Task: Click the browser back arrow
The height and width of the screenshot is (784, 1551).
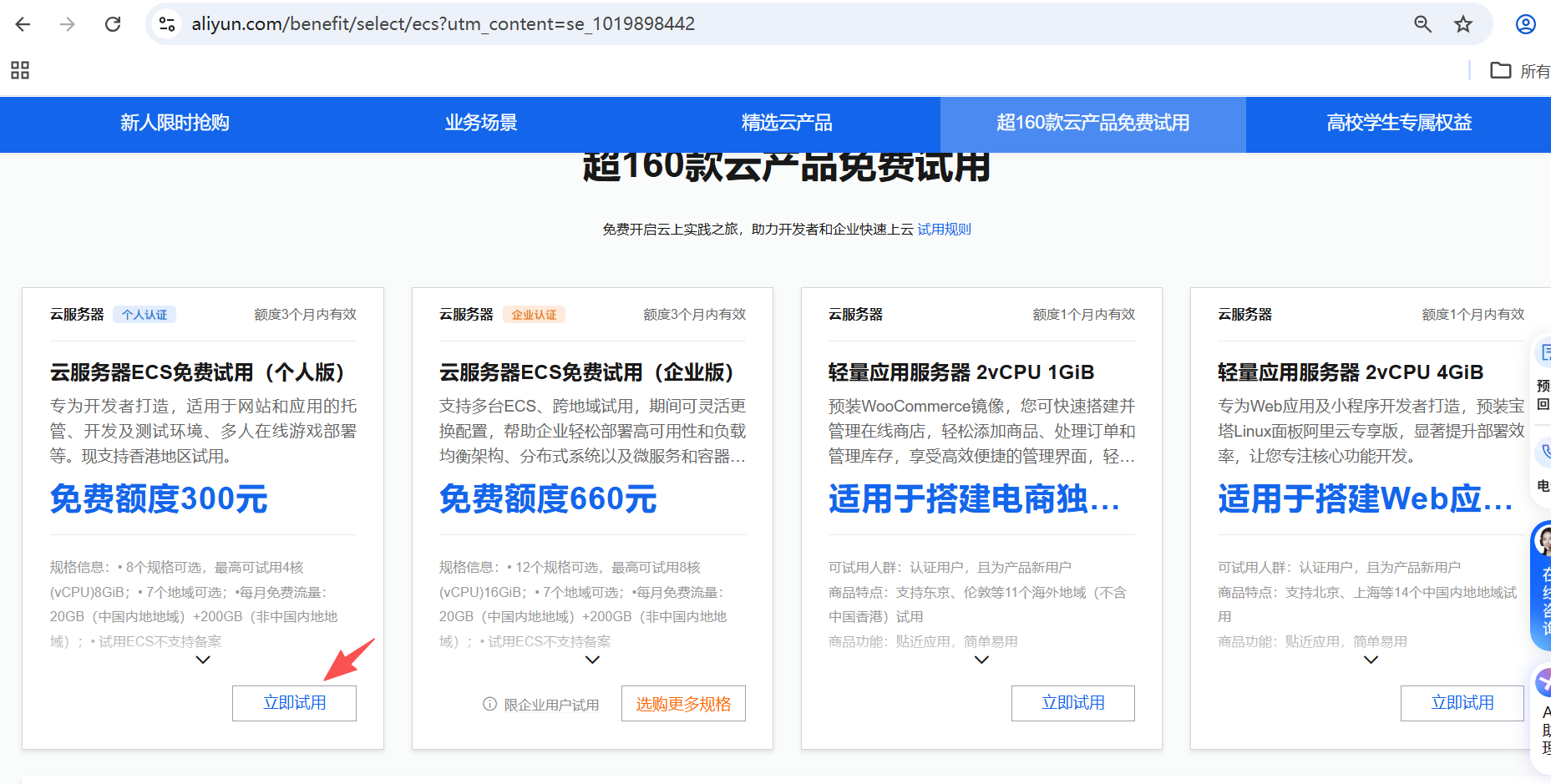Action: (x=23, y=23)
